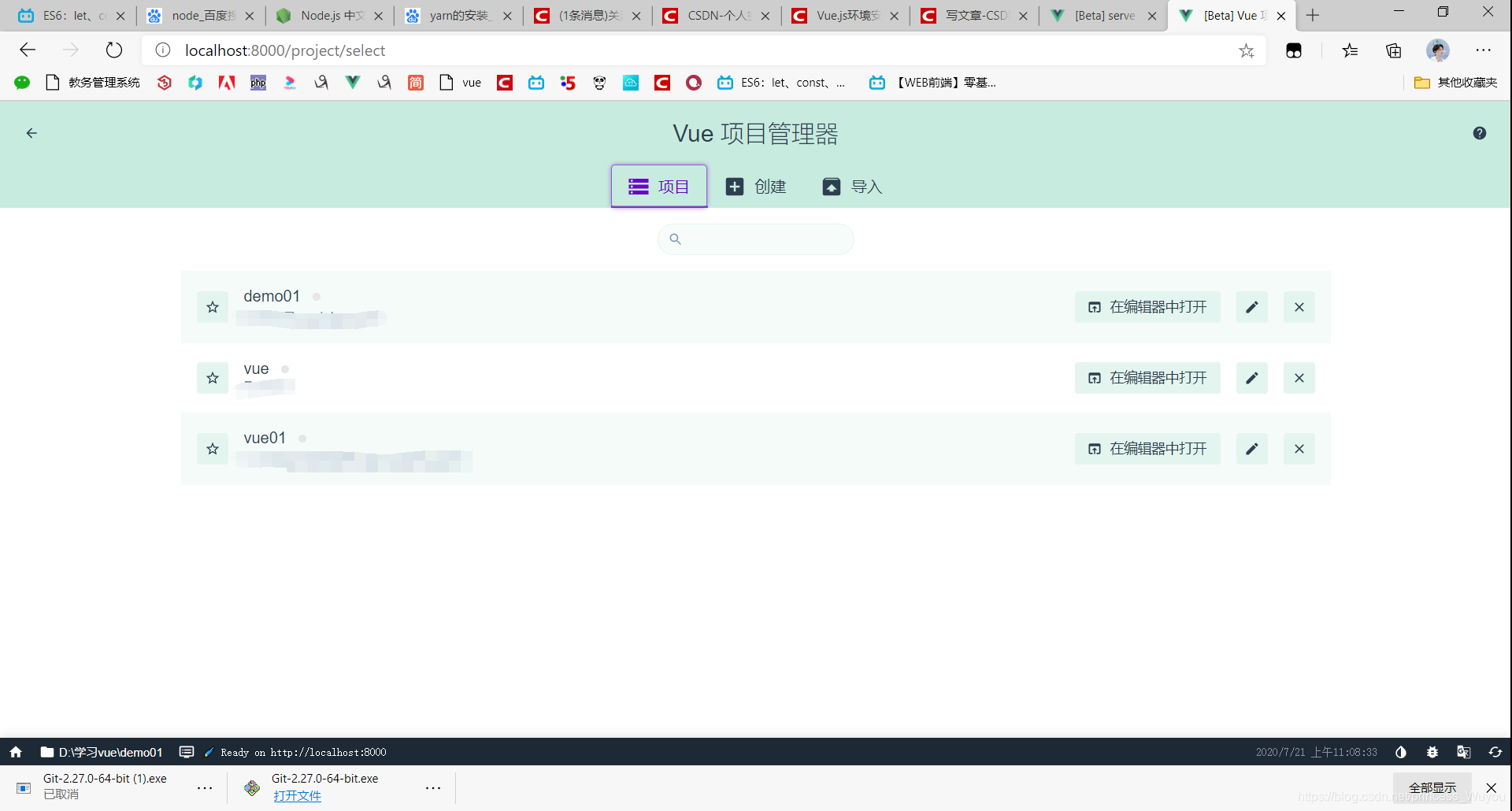The width and height of the screenshot is (1512, 811).
Task: Open the user profile avatar
Action: click(1438, 50)
